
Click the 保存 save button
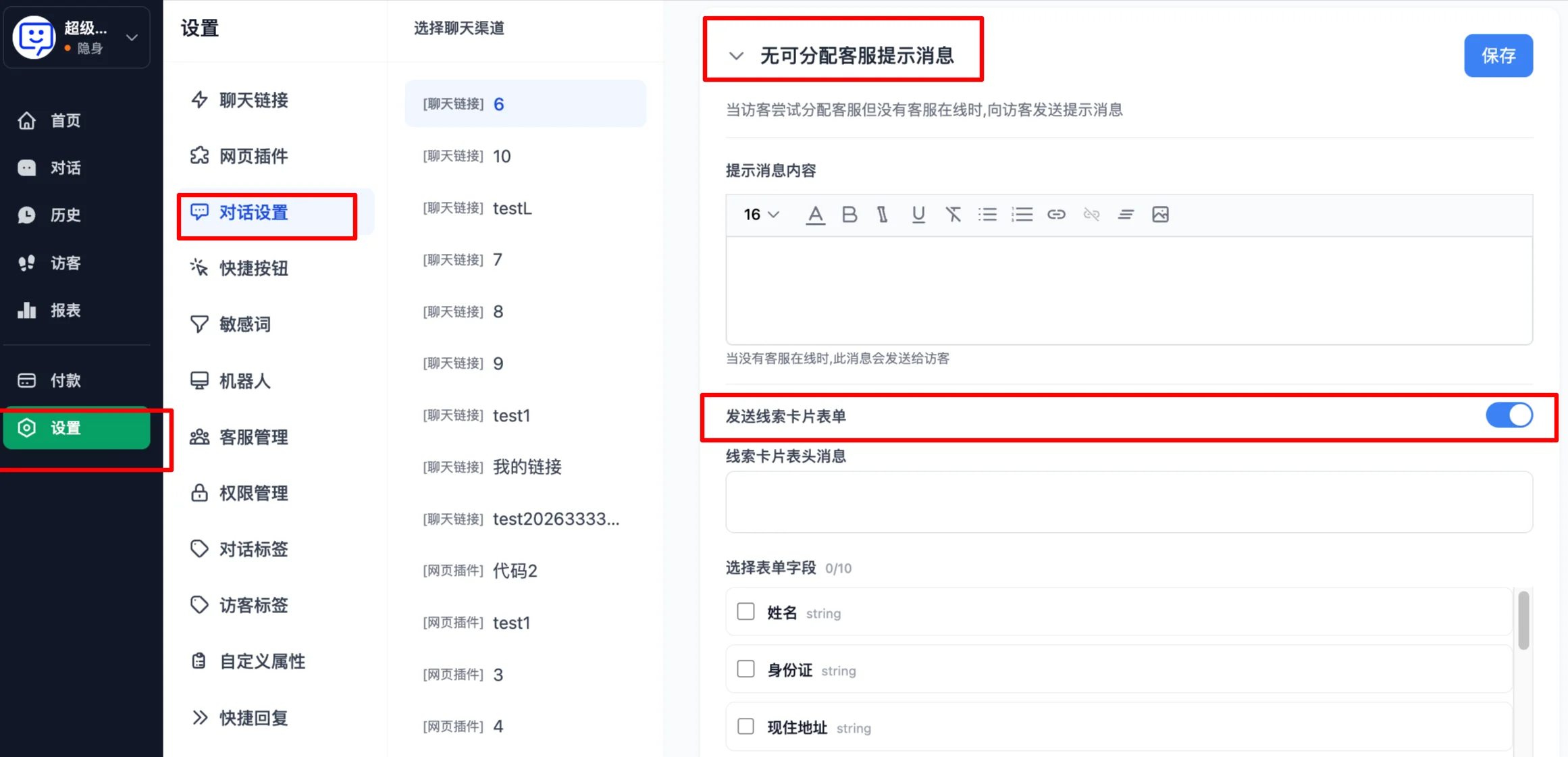1498,55
